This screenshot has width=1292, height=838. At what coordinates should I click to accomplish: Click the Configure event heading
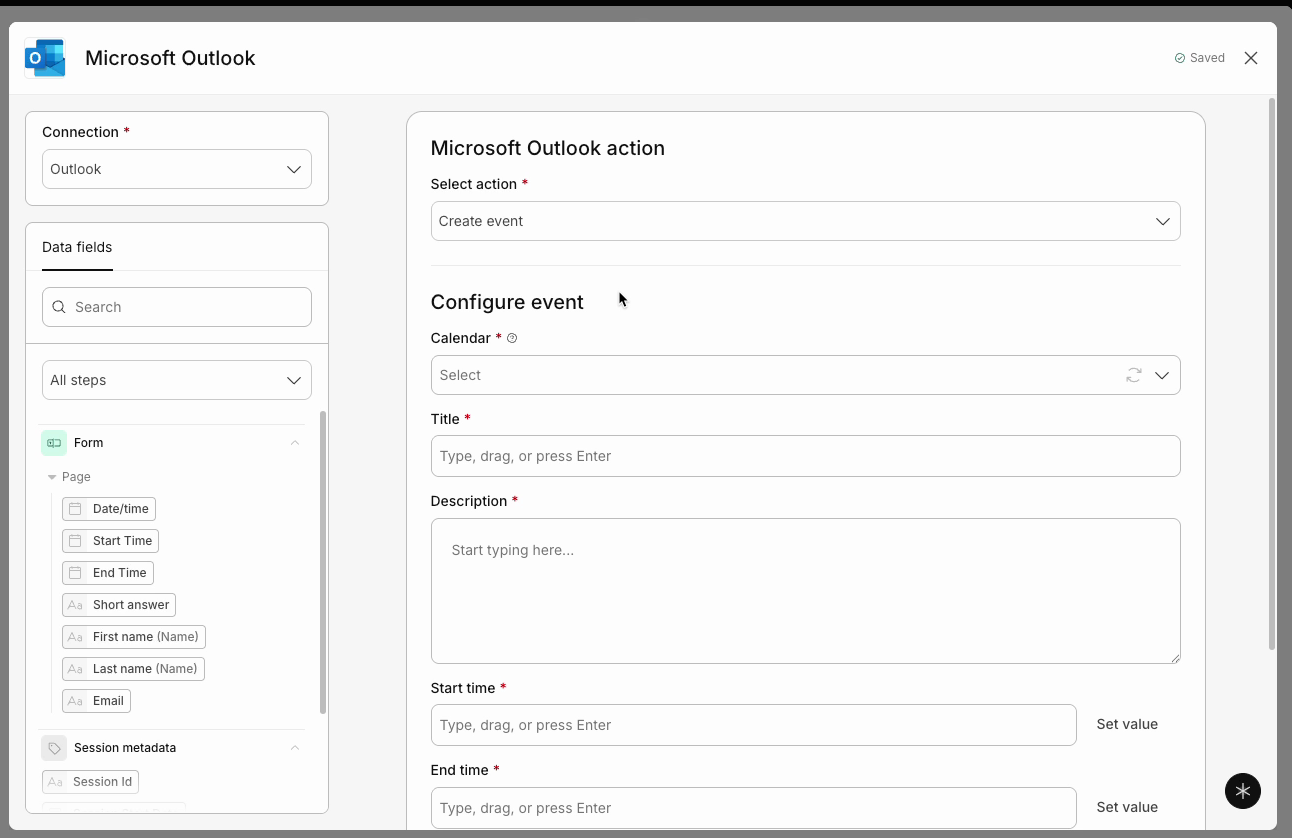tap(507, 302)
